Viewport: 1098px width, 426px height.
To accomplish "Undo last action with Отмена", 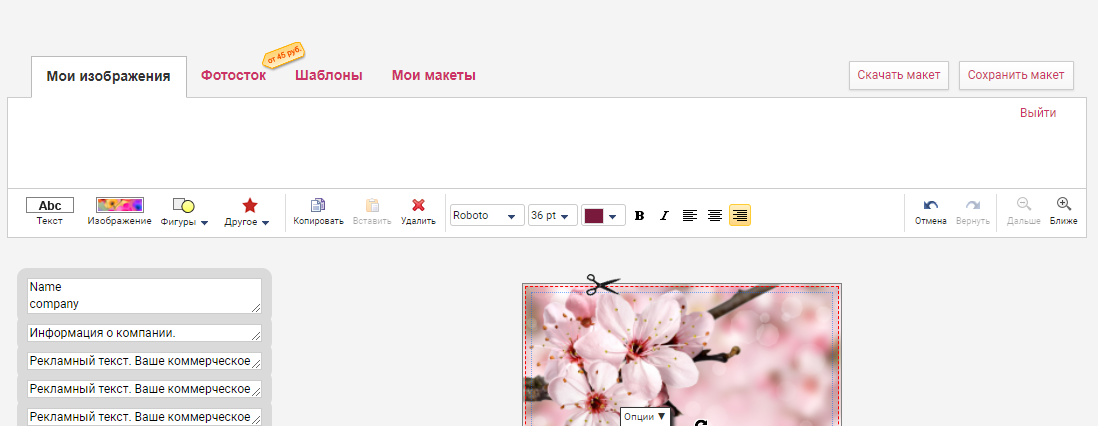I will (x=931, y=212).
